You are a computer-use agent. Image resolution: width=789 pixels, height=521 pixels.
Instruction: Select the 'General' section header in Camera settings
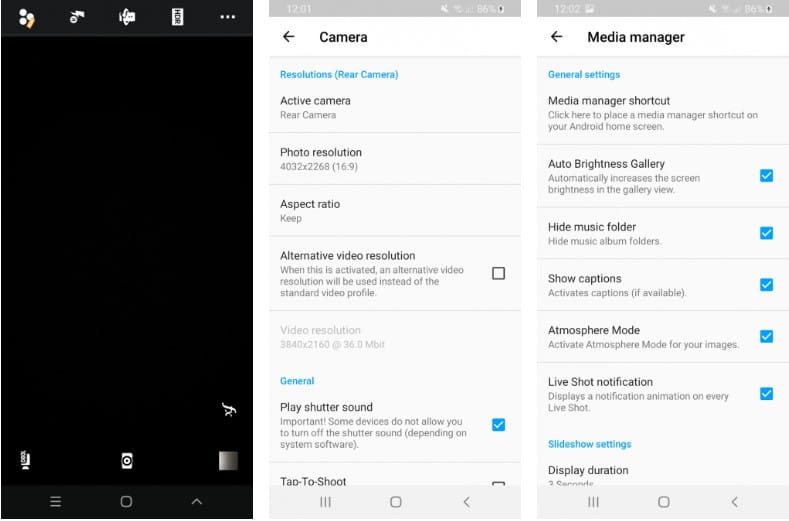pos(297,381)
